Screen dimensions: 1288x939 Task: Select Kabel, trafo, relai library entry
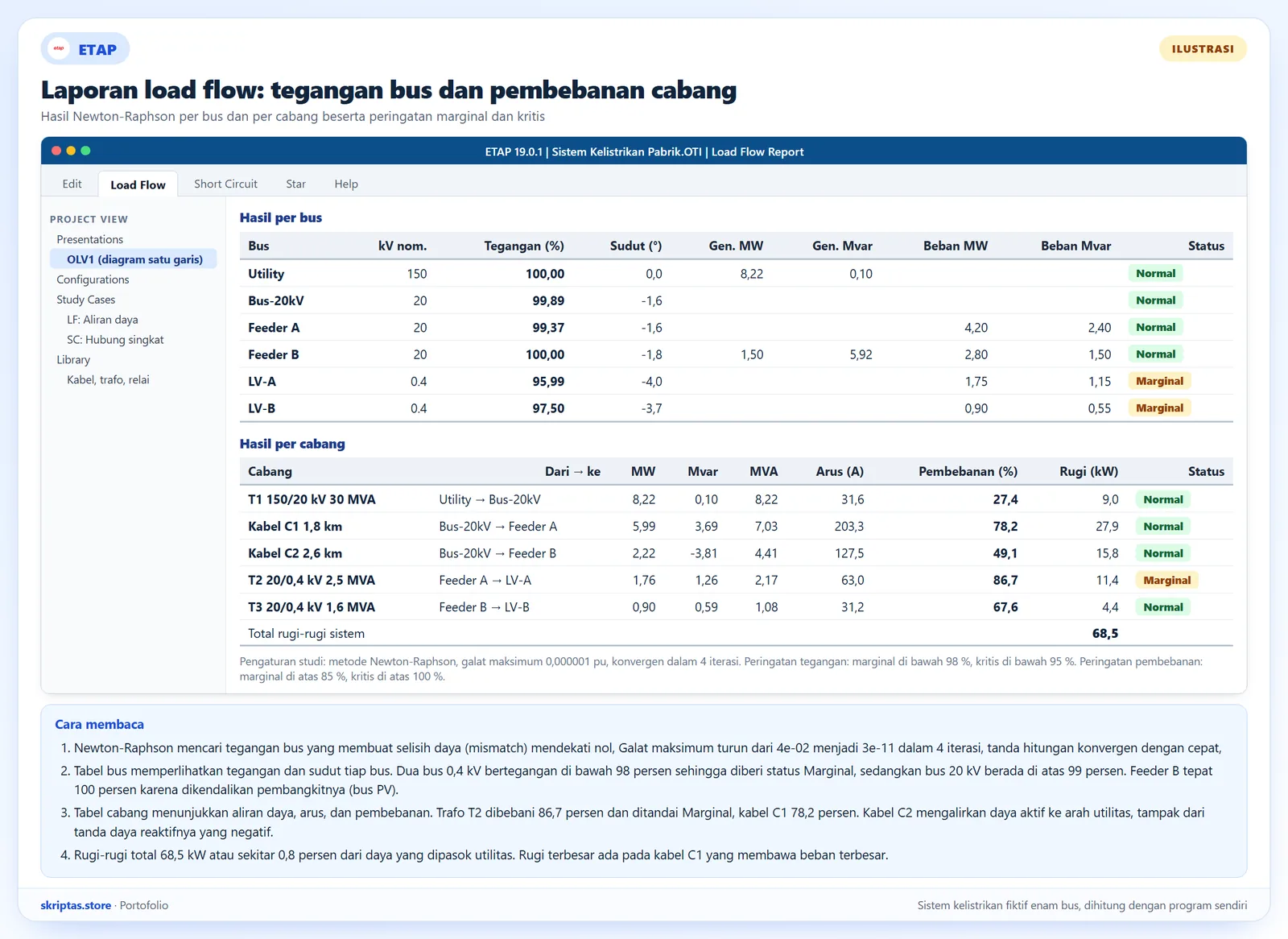pos(108,380)
